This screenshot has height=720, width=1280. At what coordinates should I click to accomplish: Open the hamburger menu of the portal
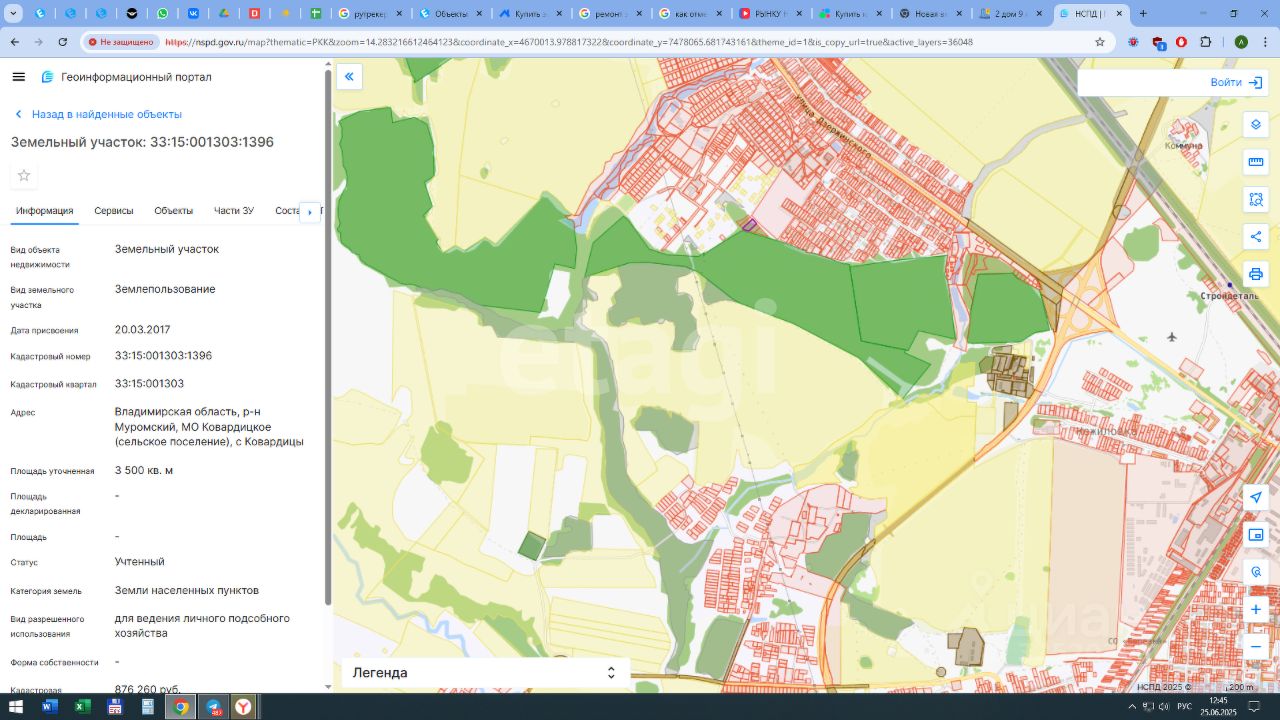coord(18,77)
